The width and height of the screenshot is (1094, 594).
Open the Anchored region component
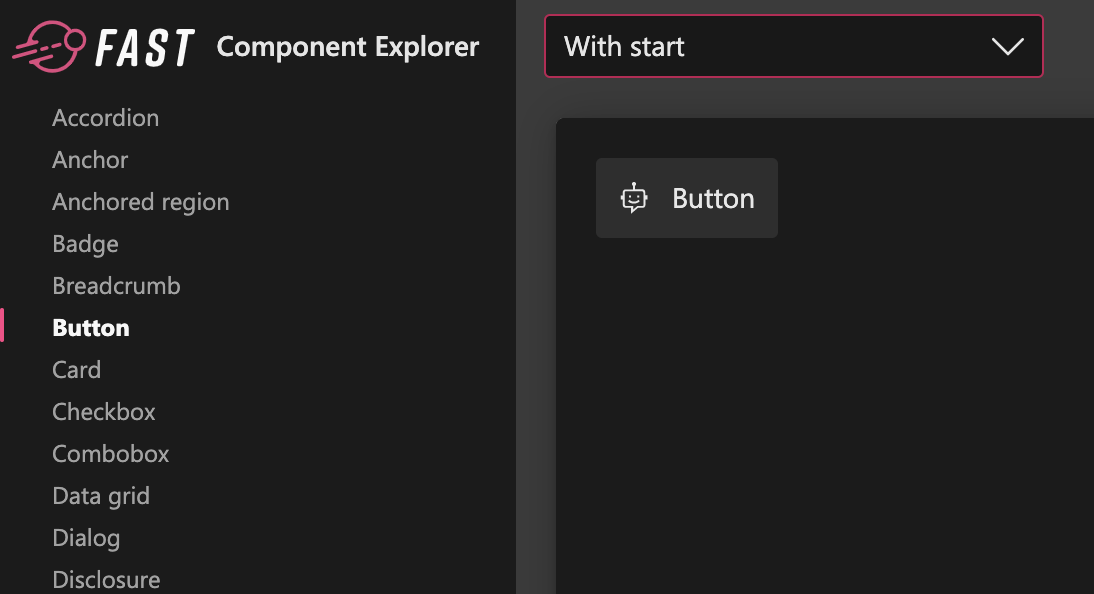pos(140,202)
